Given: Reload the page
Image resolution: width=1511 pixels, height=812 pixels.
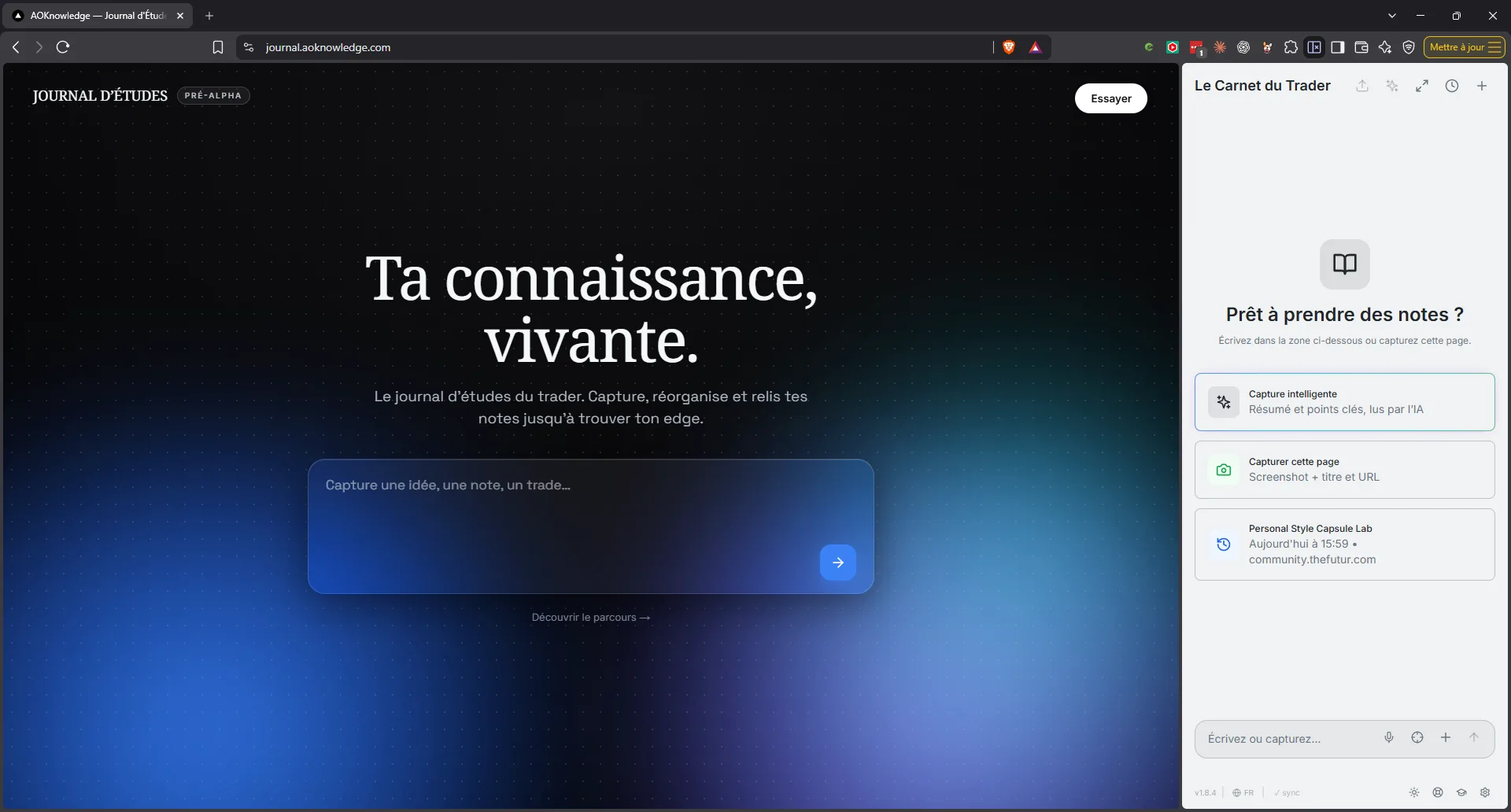Looking at the screenshot, I should coord(63,47).
